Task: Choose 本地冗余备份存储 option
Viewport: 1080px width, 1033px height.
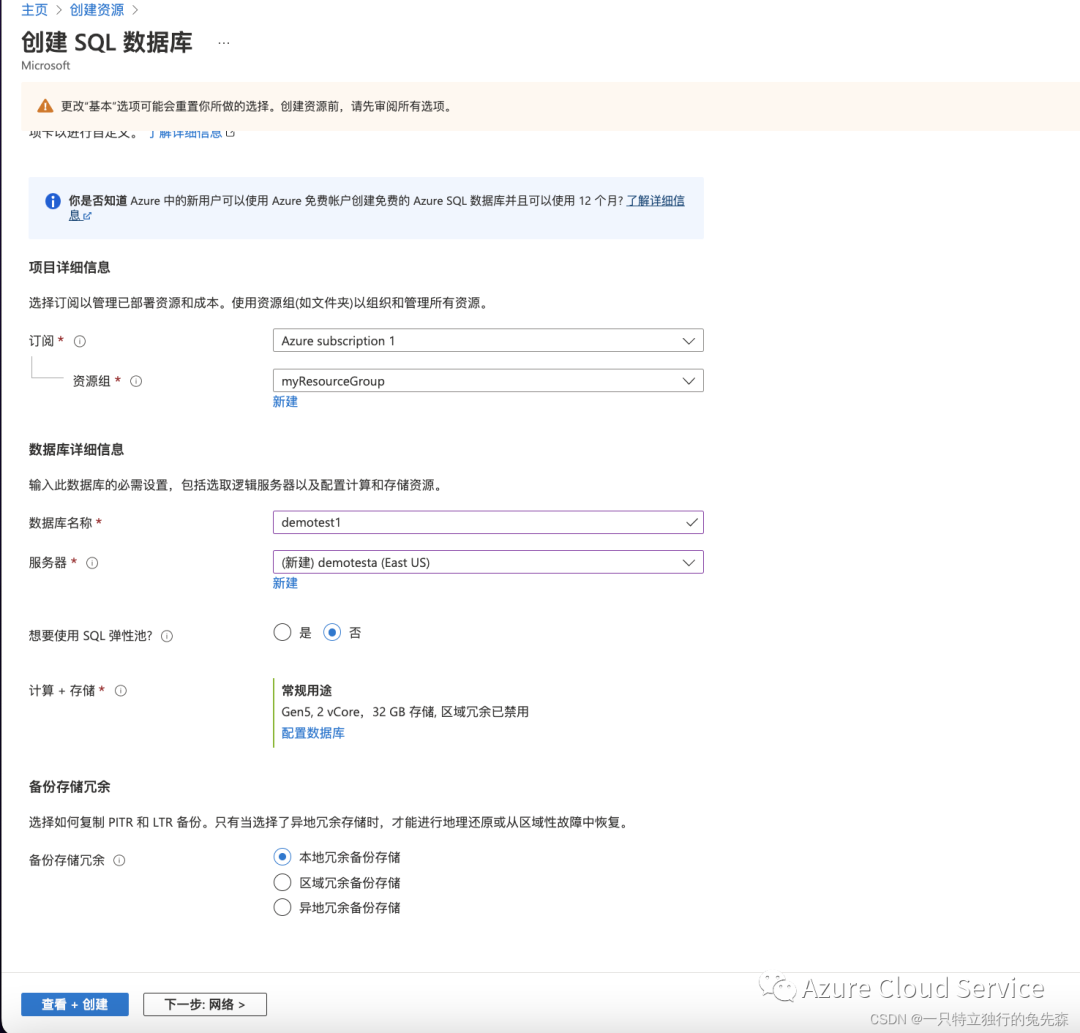Action: click(x=282, y=857)
